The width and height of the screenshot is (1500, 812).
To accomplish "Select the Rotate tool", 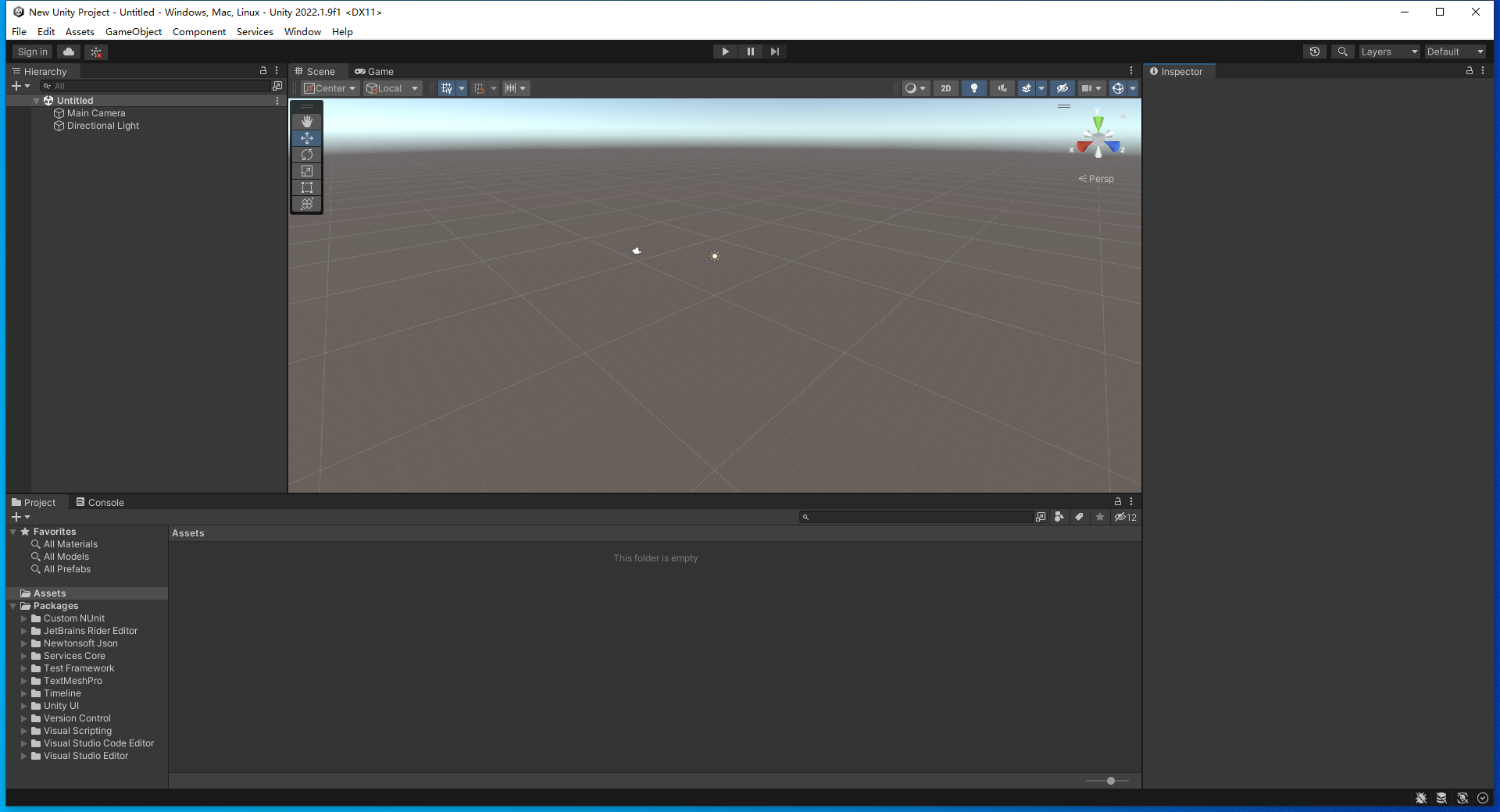I will (306, 155).
